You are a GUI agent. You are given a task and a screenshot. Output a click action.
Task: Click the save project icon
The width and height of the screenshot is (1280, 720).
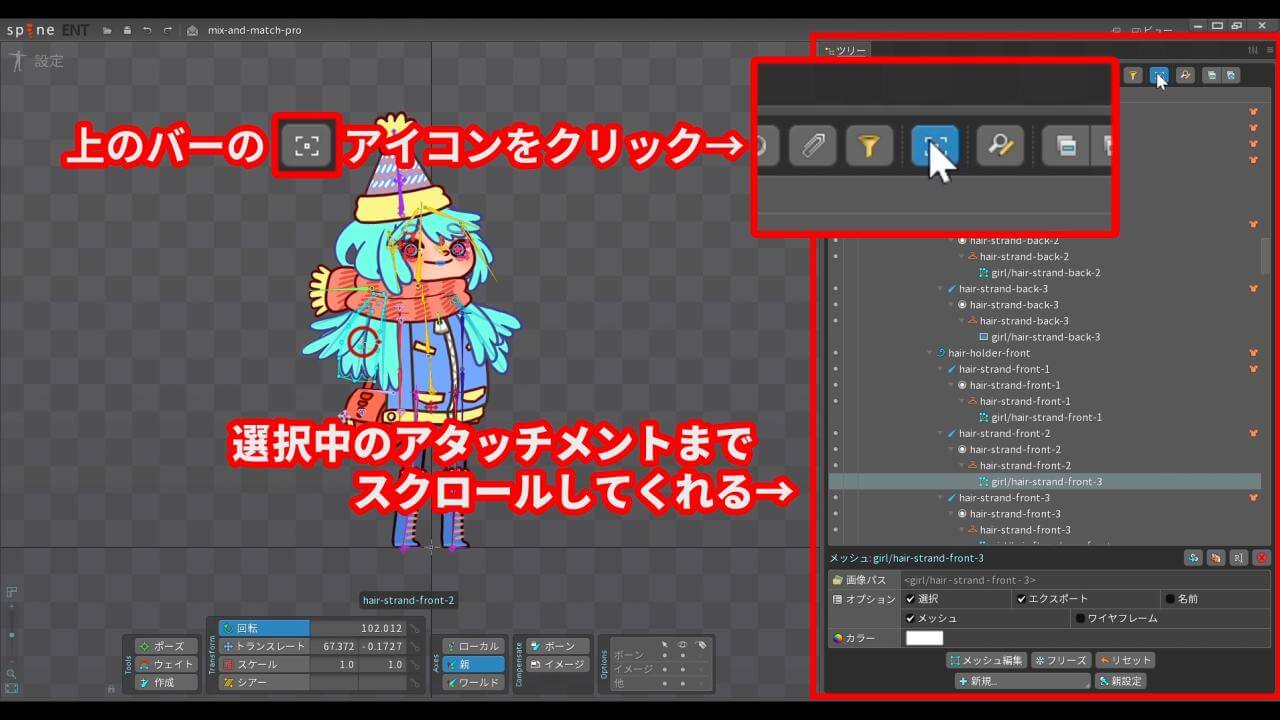tap(127, 30)
